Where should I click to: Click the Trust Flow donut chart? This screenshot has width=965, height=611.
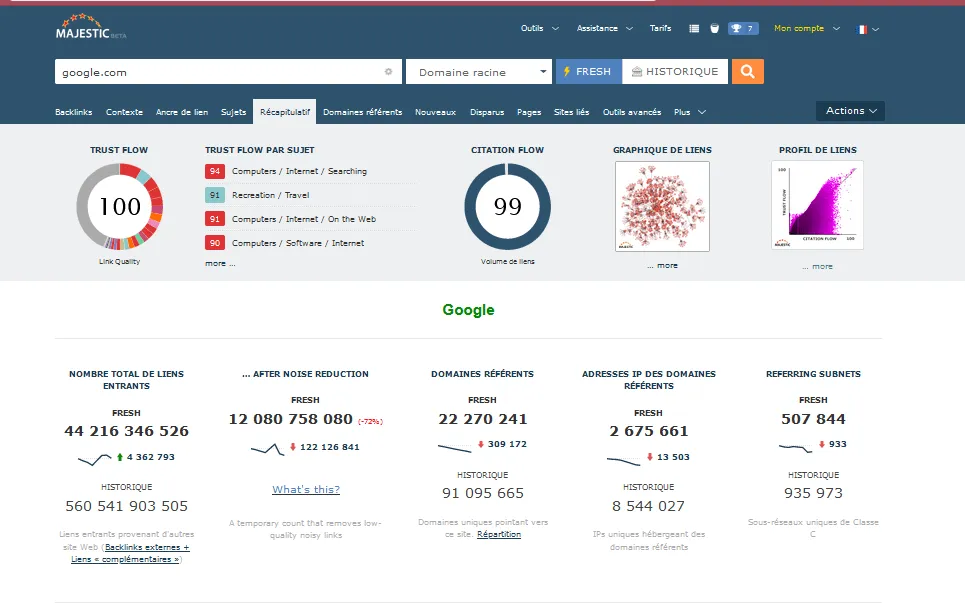pyautogui.click(x=119, y=206)
